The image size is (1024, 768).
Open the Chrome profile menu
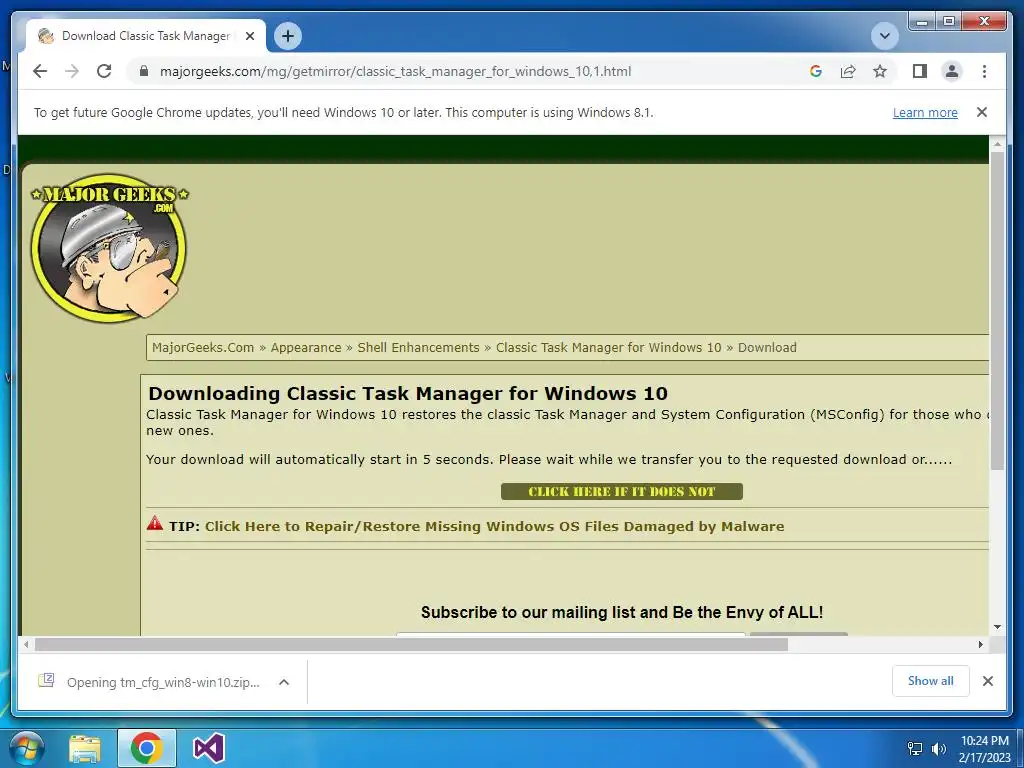952,71
